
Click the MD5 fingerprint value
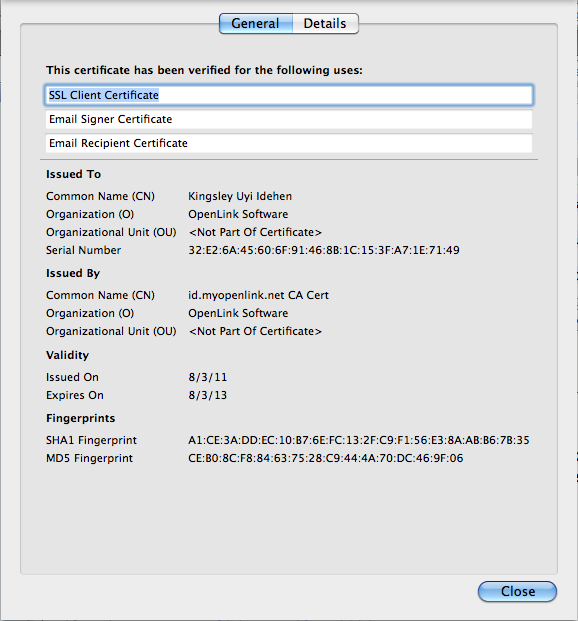325,458
